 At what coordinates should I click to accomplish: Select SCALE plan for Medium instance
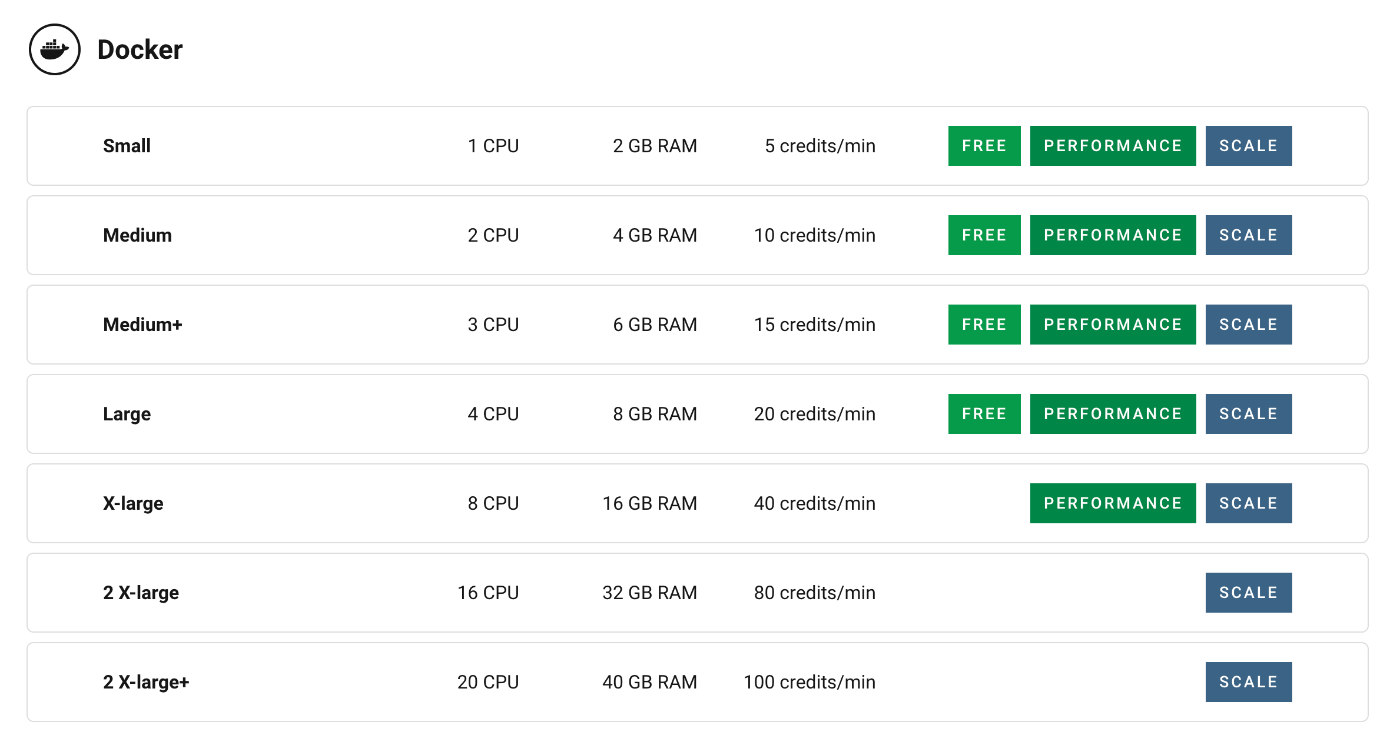(x=1248, y=235)
